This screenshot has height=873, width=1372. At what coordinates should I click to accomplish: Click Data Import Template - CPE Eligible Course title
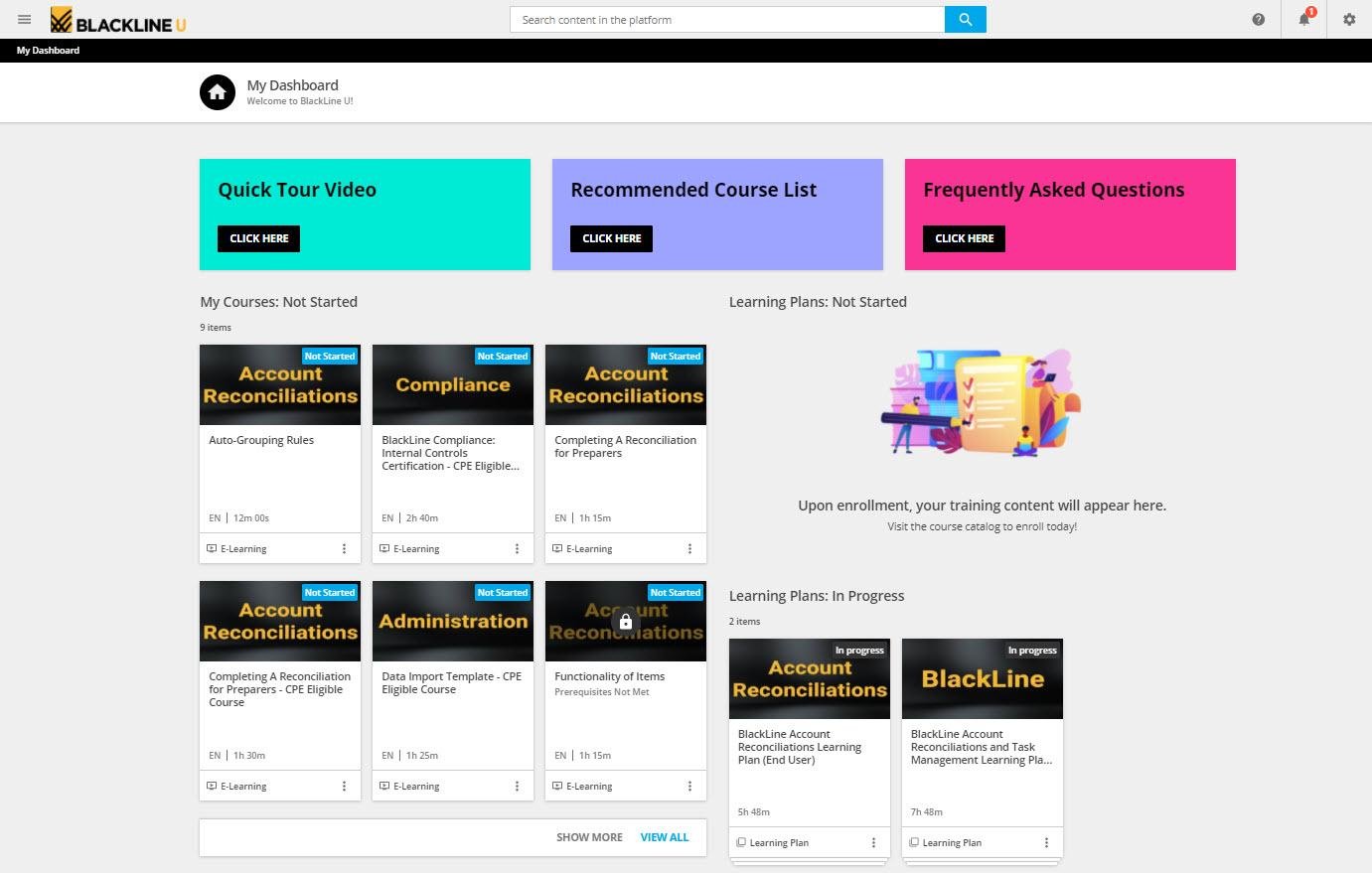click(451, 682)
